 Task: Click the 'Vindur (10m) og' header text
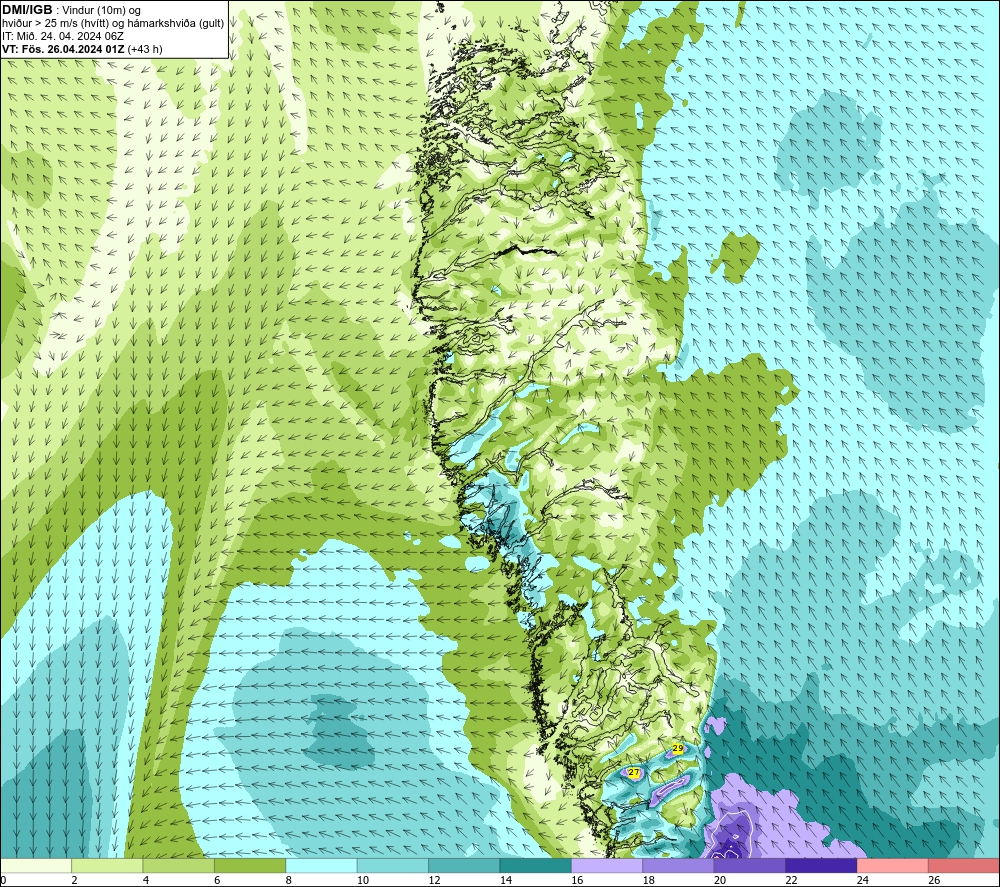click(x=101, y=11)
